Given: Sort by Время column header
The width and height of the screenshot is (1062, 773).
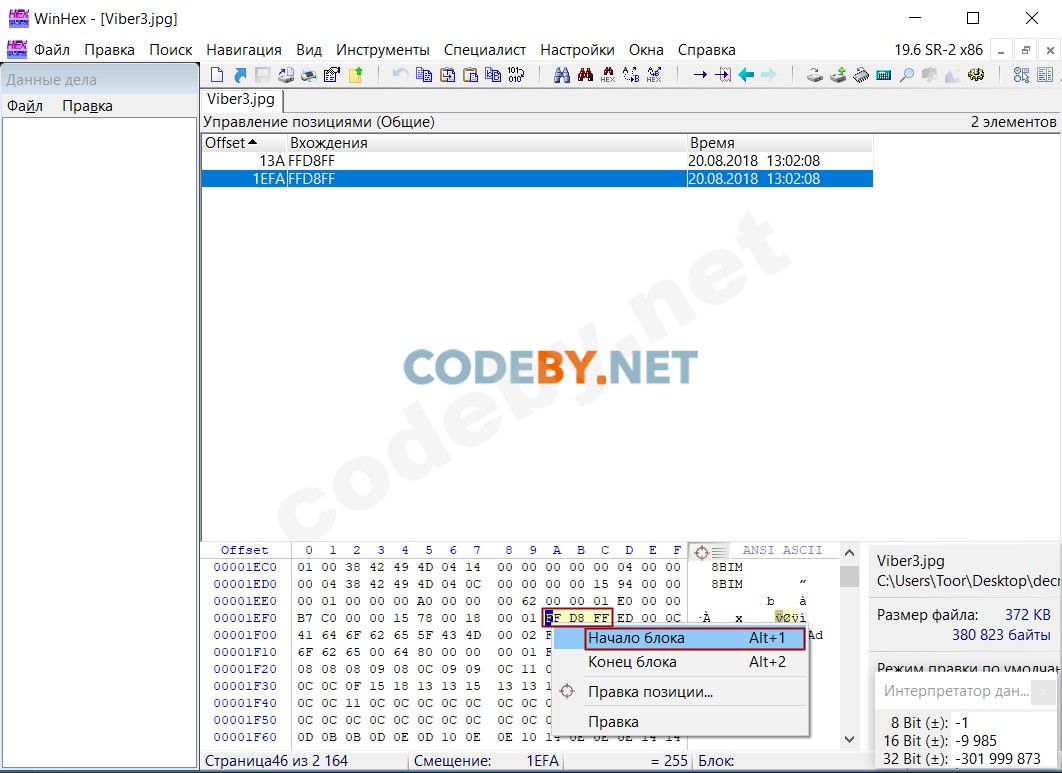Looking at the screenshot, I should point(780,143).
